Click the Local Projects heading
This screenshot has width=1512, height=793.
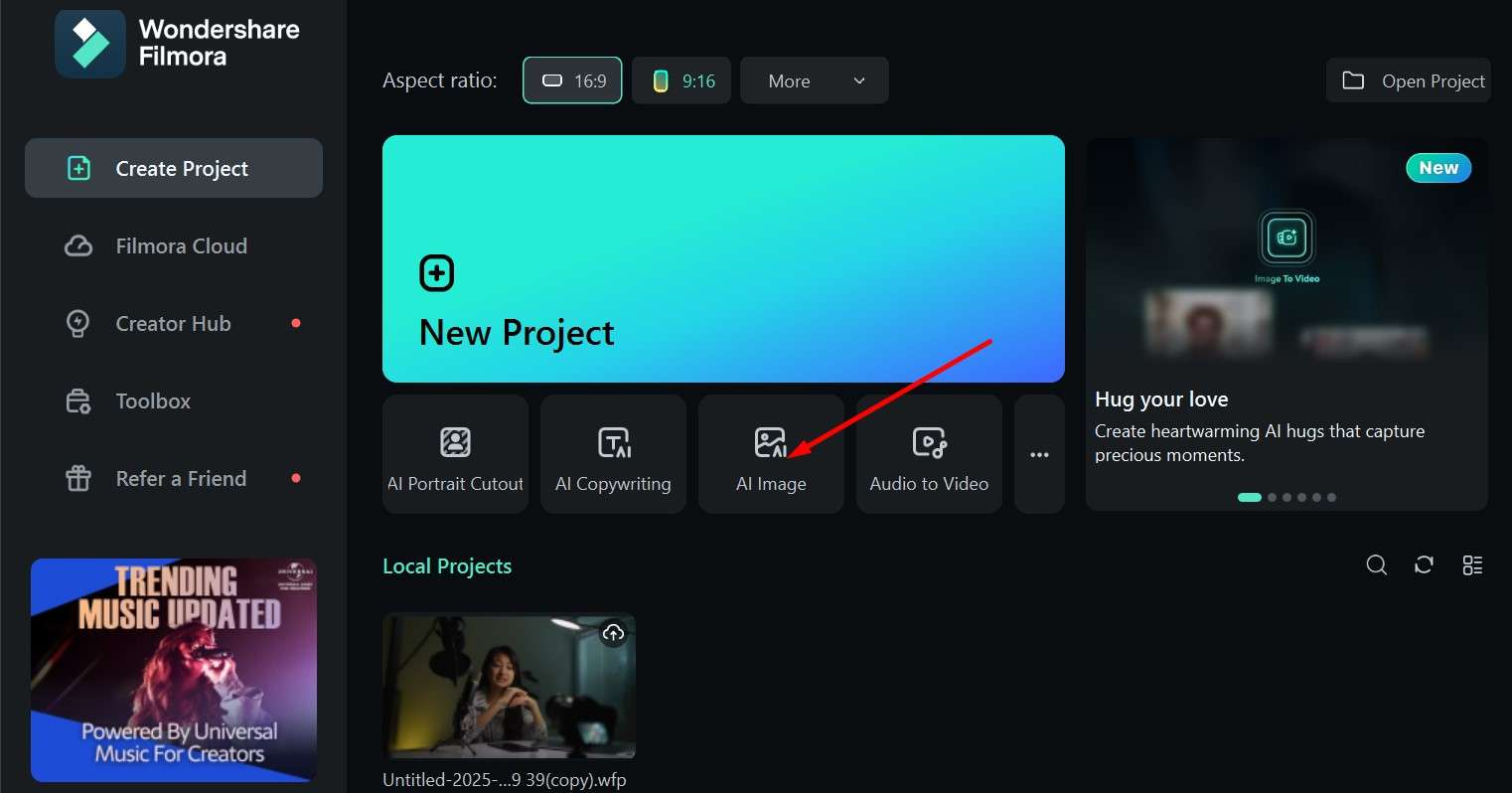(x=447, y=566)
